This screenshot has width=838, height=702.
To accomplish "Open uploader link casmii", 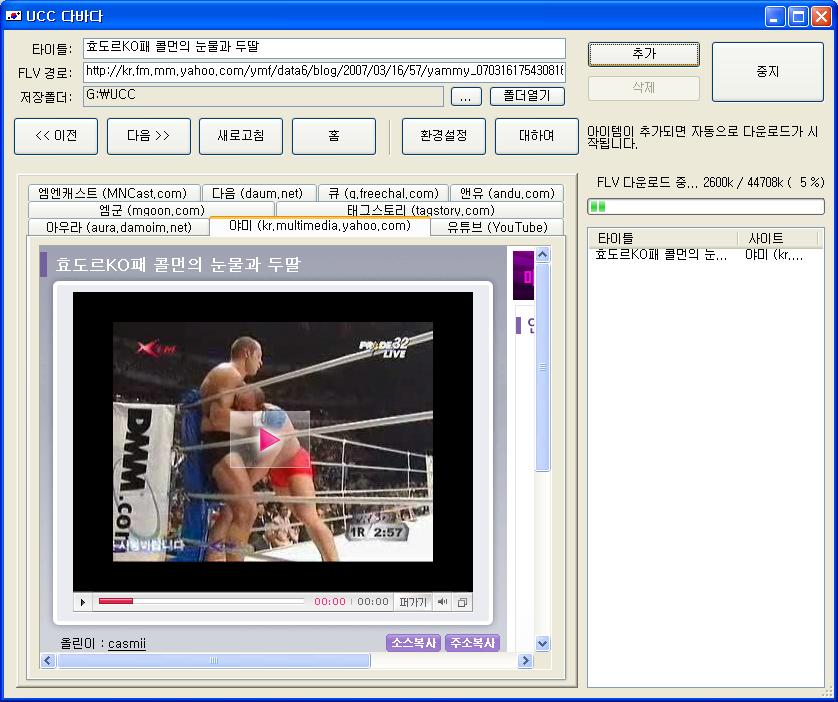I will [127, 643].
